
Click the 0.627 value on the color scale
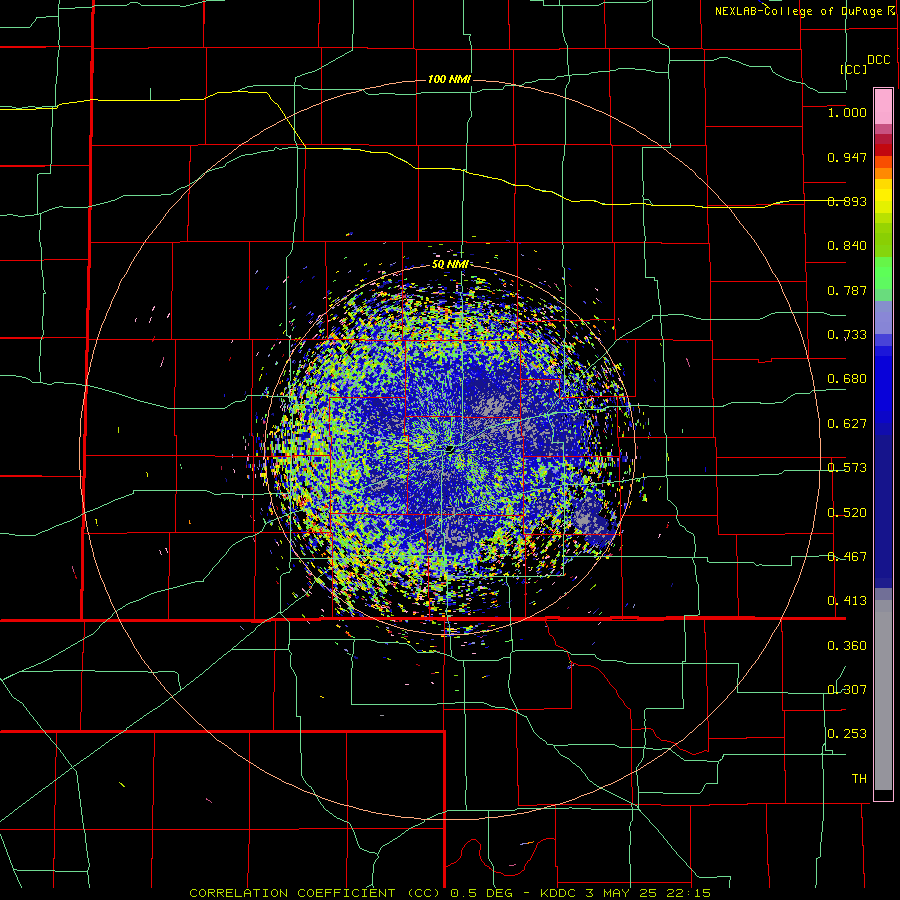[847, 424]
